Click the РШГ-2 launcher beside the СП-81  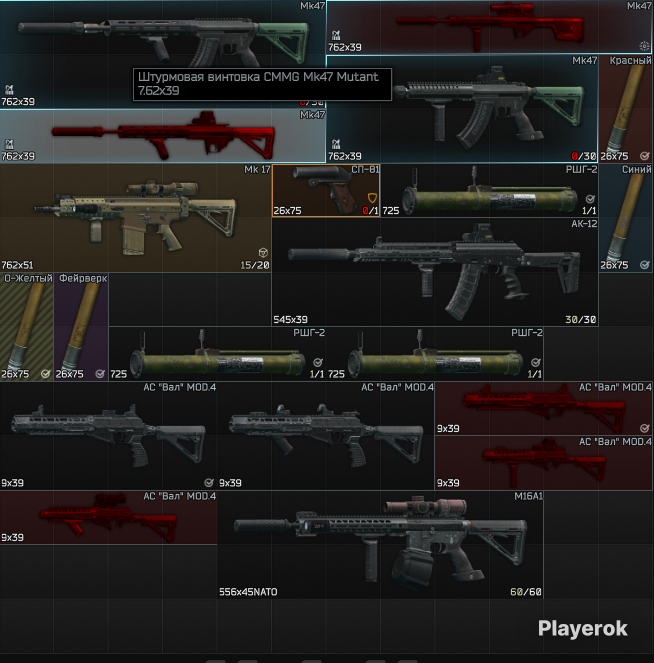tap(490, 191)
